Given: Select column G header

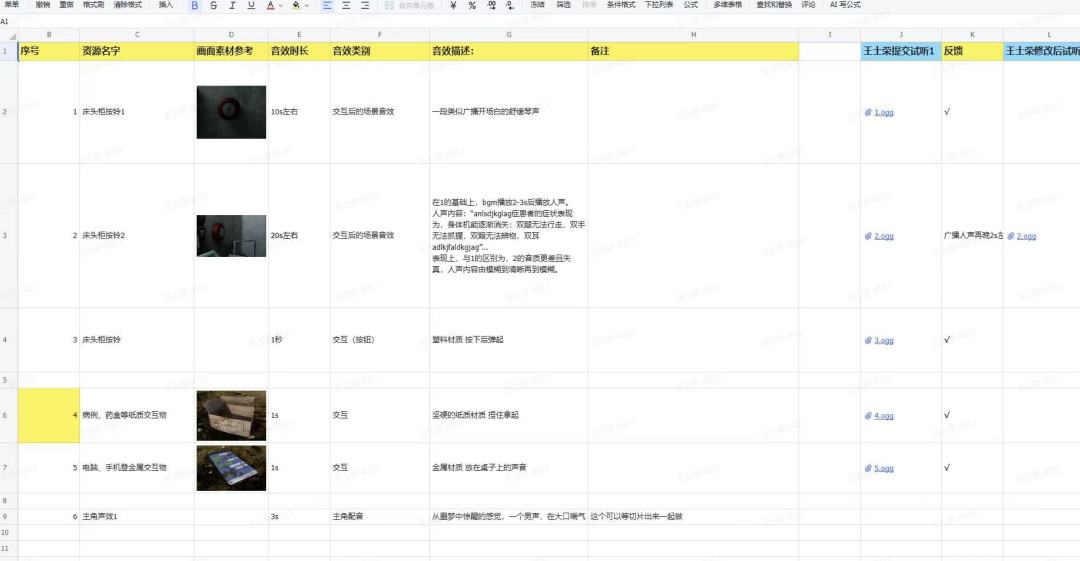Looking at the screenshot, I should [508, 34].
